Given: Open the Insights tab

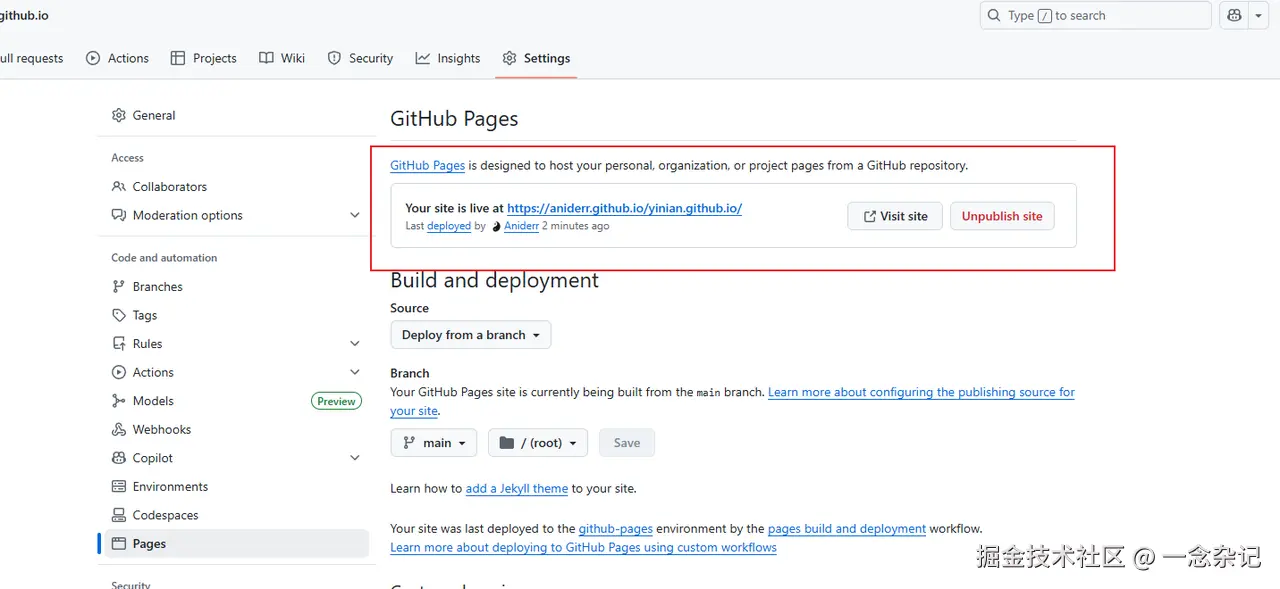Looking at the screenshot, I should [448, 58].
